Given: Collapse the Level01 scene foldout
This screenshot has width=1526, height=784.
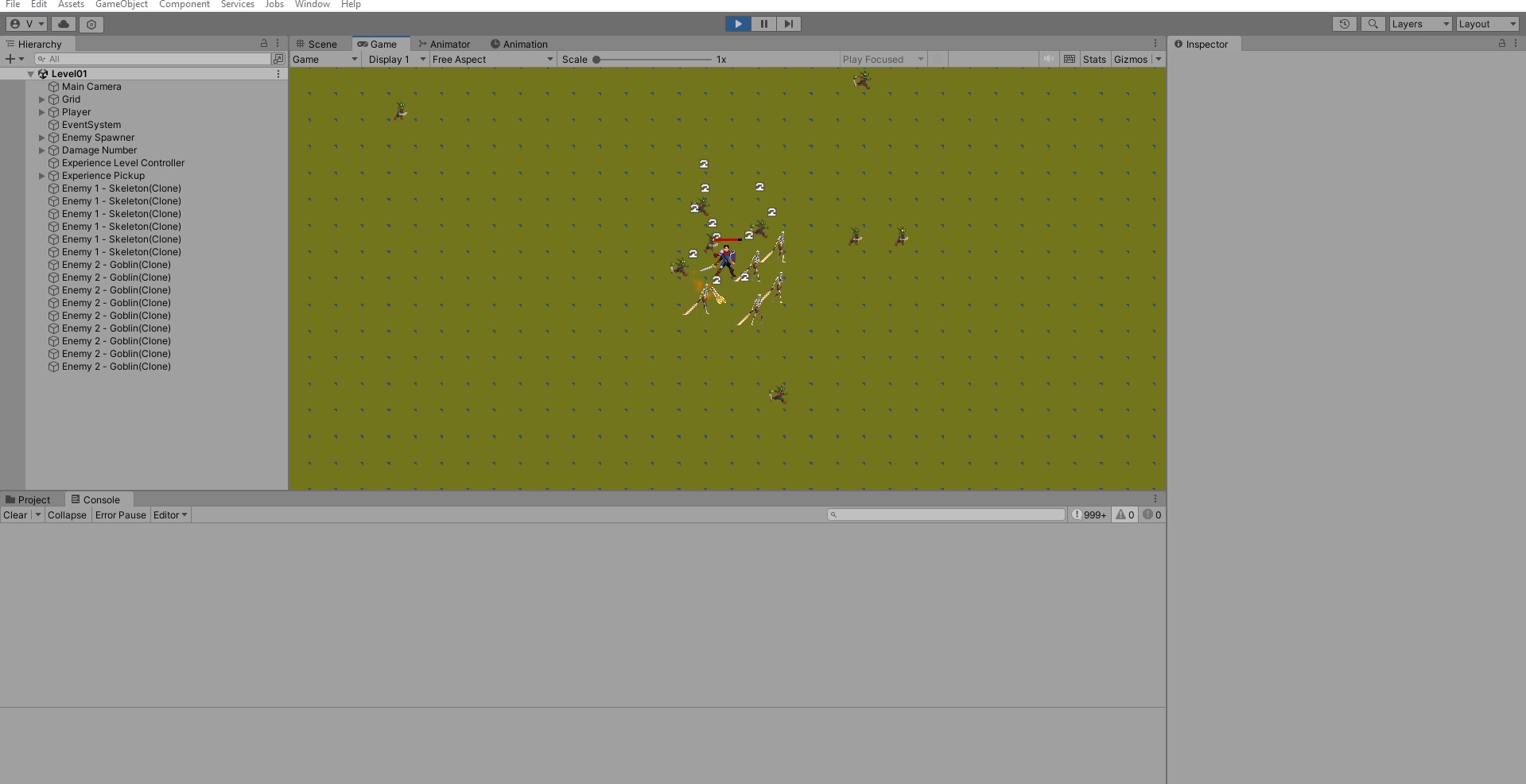Looking at the screenshot, I should pos(30,74).
